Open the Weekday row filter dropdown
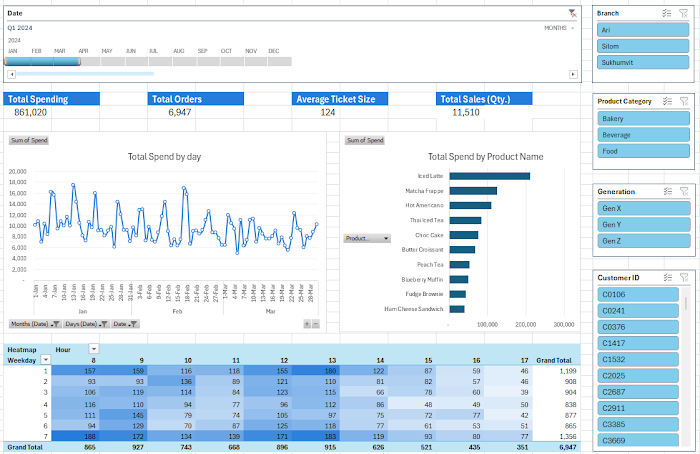This screenshot has width=700, height=454. point(46,360)
